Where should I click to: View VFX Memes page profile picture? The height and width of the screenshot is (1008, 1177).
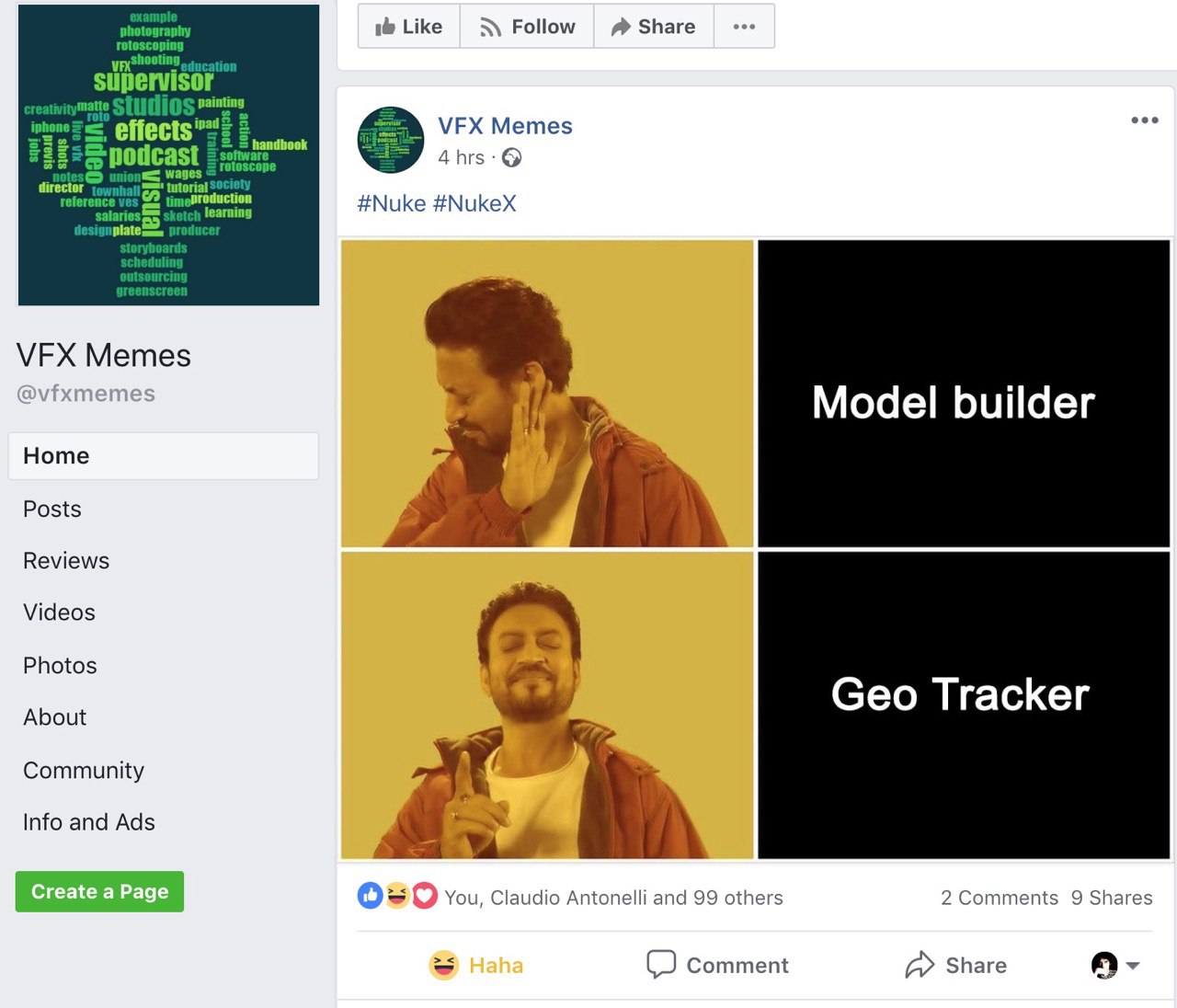tap(169, 155)
